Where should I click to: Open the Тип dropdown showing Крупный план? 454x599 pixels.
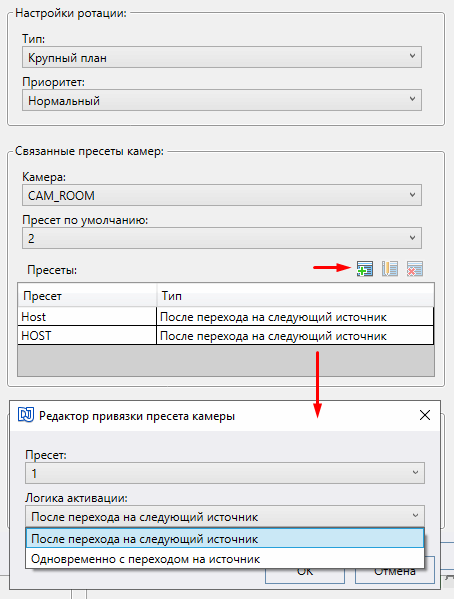tap(222, 57)
